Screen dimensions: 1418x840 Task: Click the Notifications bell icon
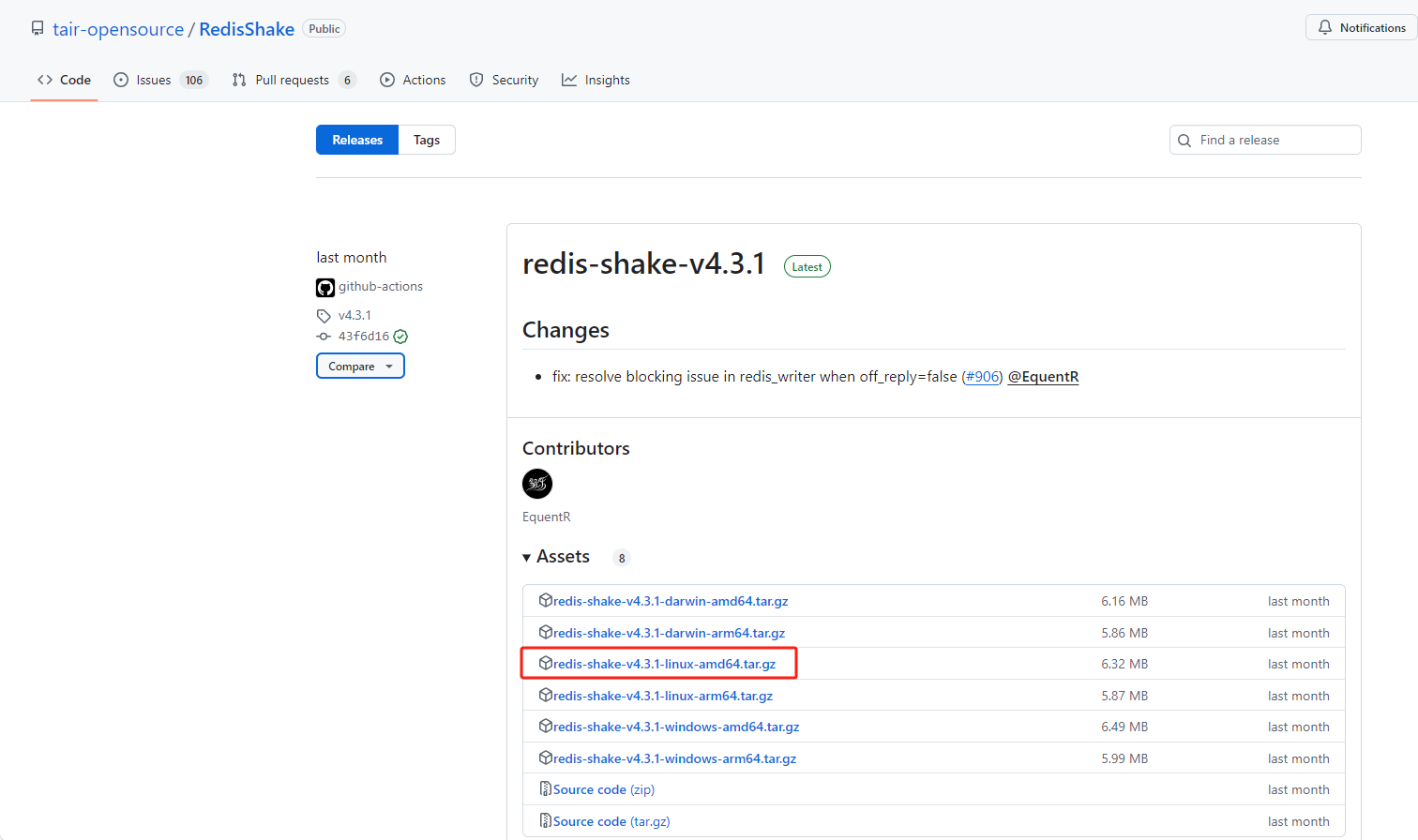[1325, 27]
